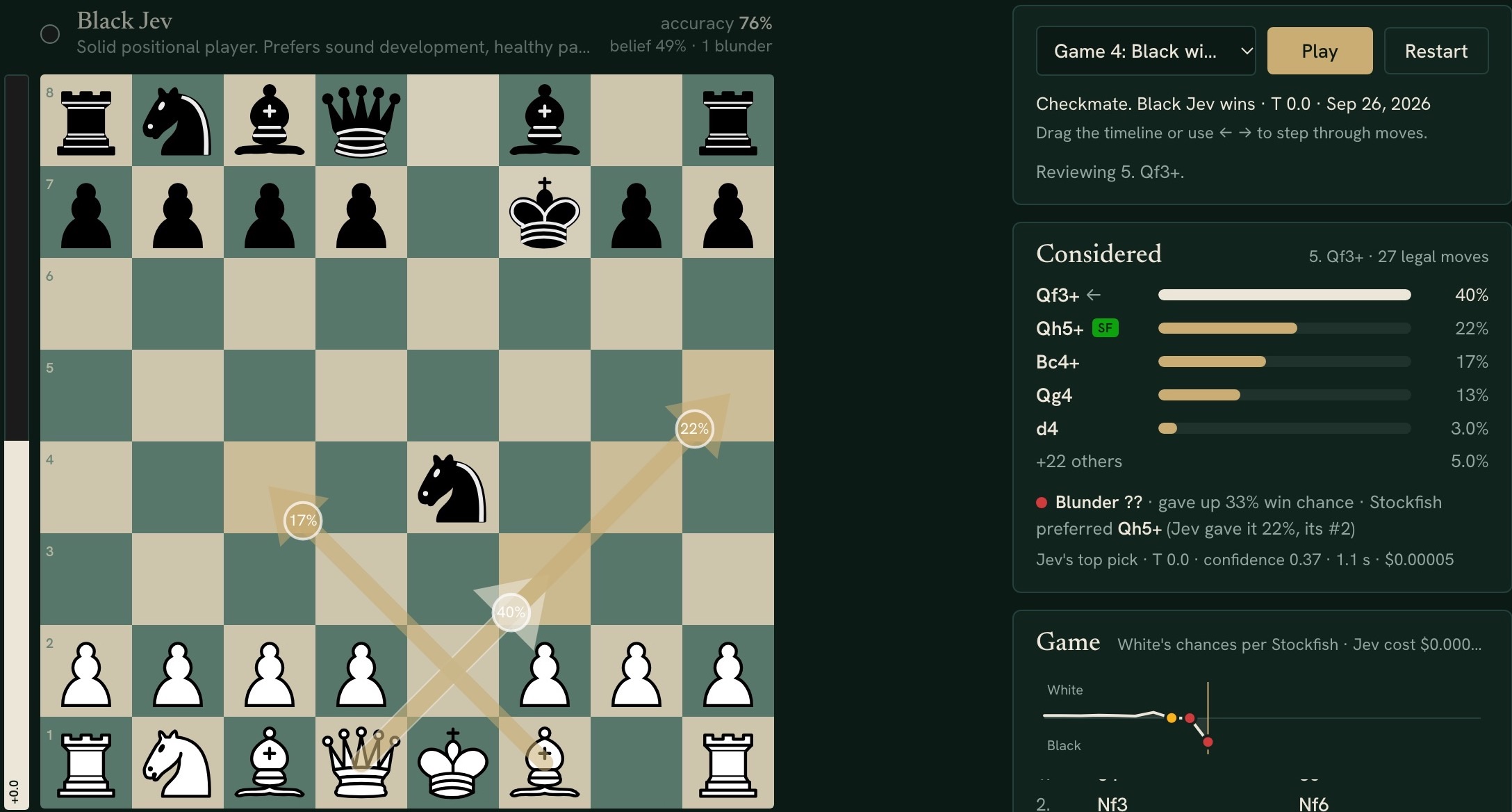Image resolution: width=1512 pixels, height=812 pixels.
Task: Select the white queen on d1
Action: tap(361, 762)
